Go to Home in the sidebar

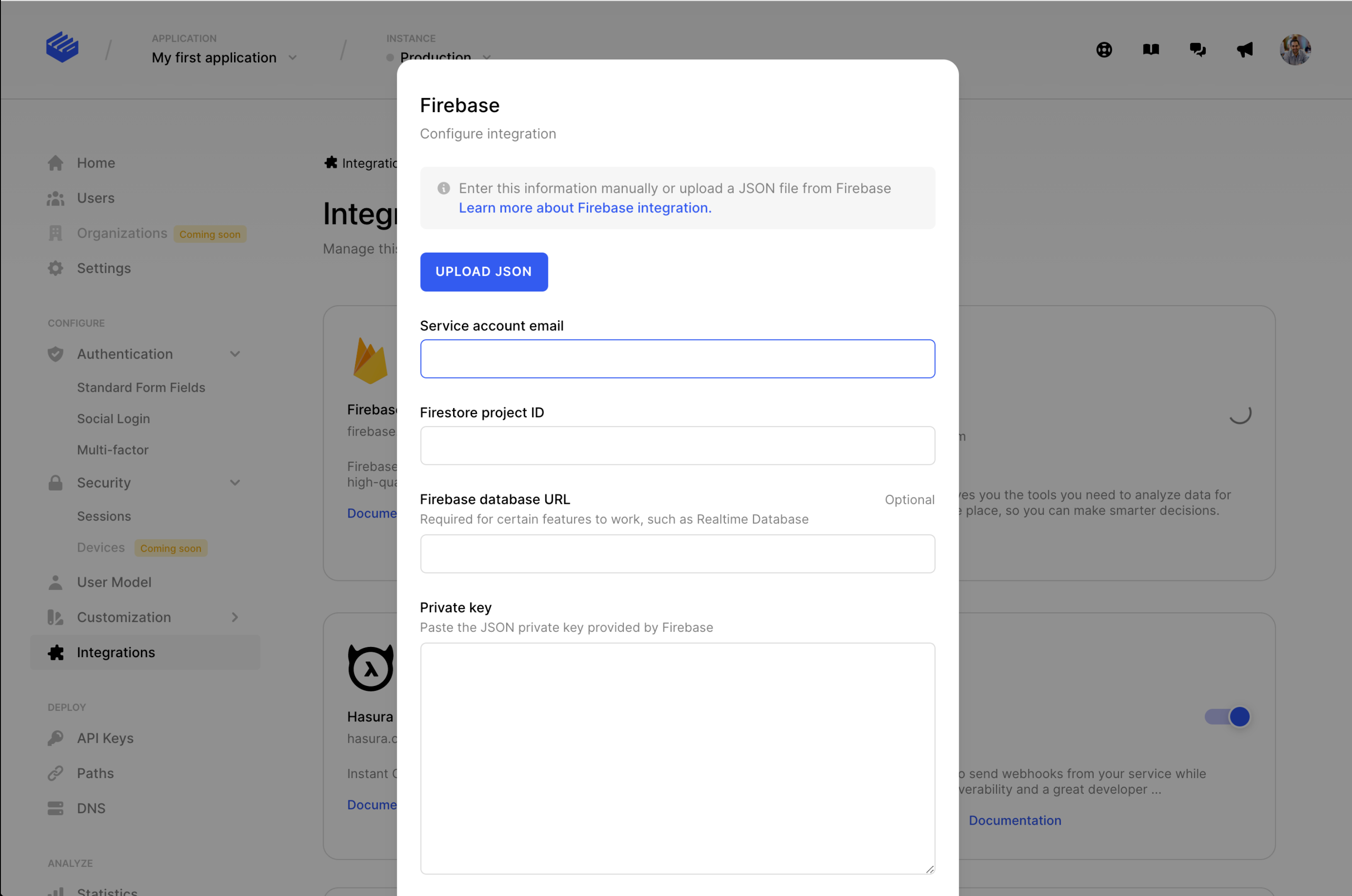[x=96, y=163]
